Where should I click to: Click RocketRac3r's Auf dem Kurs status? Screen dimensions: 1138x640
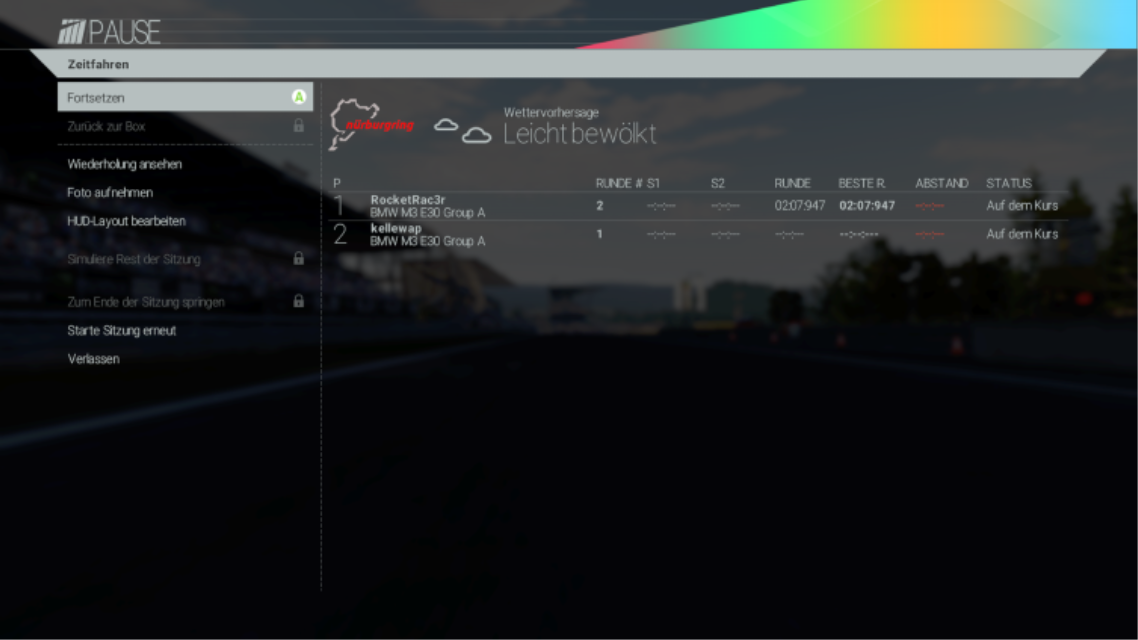(x=1022, y=206)
